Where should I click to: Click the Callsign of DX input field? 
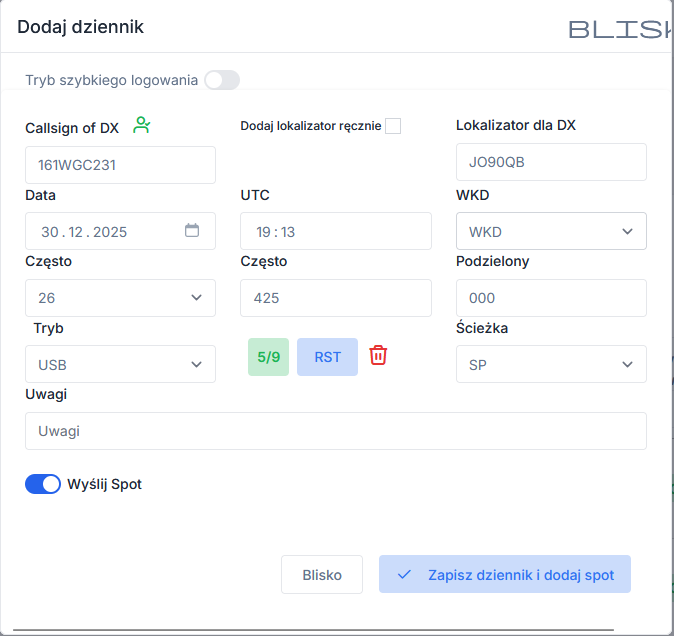120,165
